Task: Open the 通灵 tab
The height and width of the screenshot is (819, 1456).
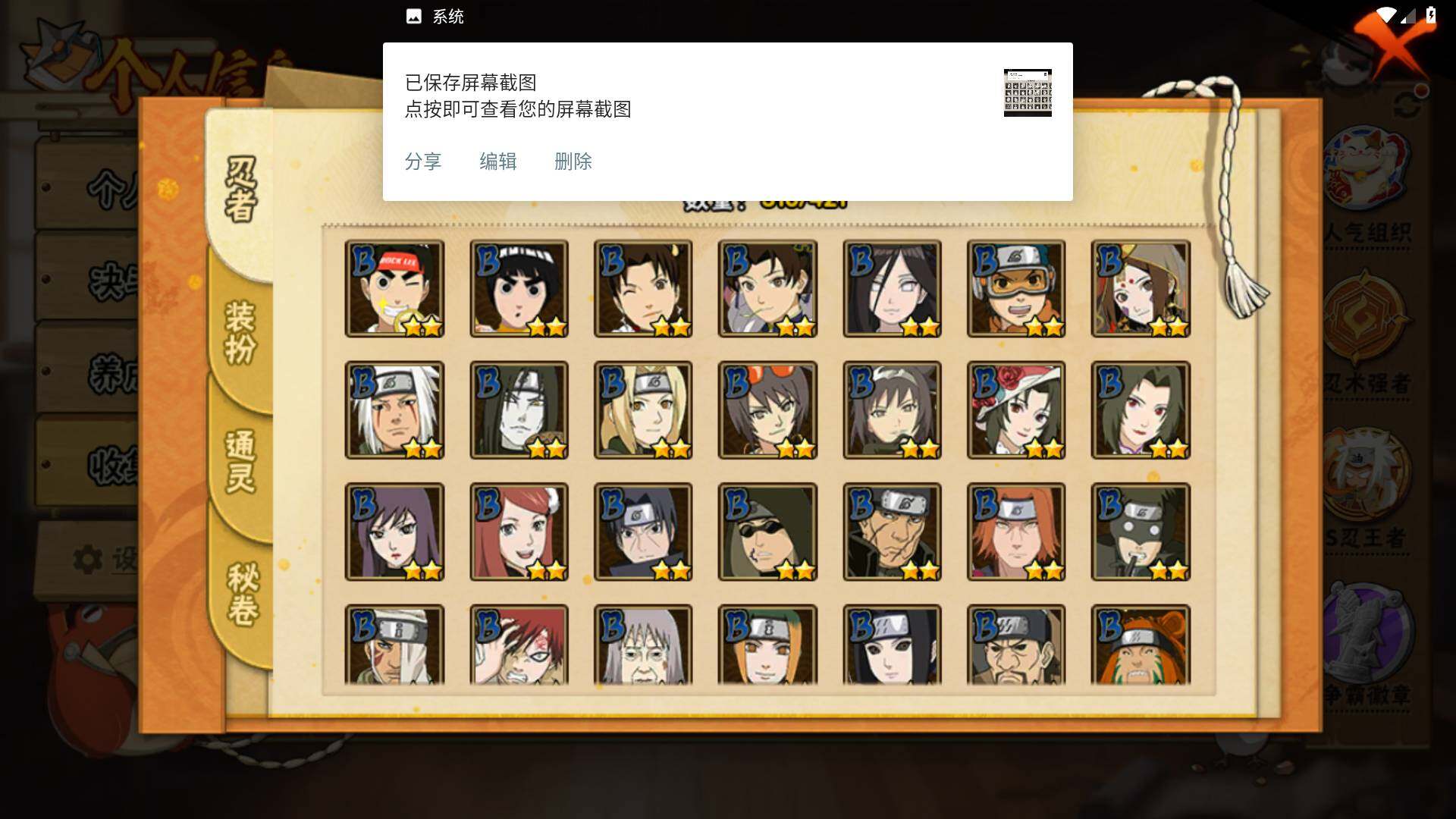Action: point(241,461)
